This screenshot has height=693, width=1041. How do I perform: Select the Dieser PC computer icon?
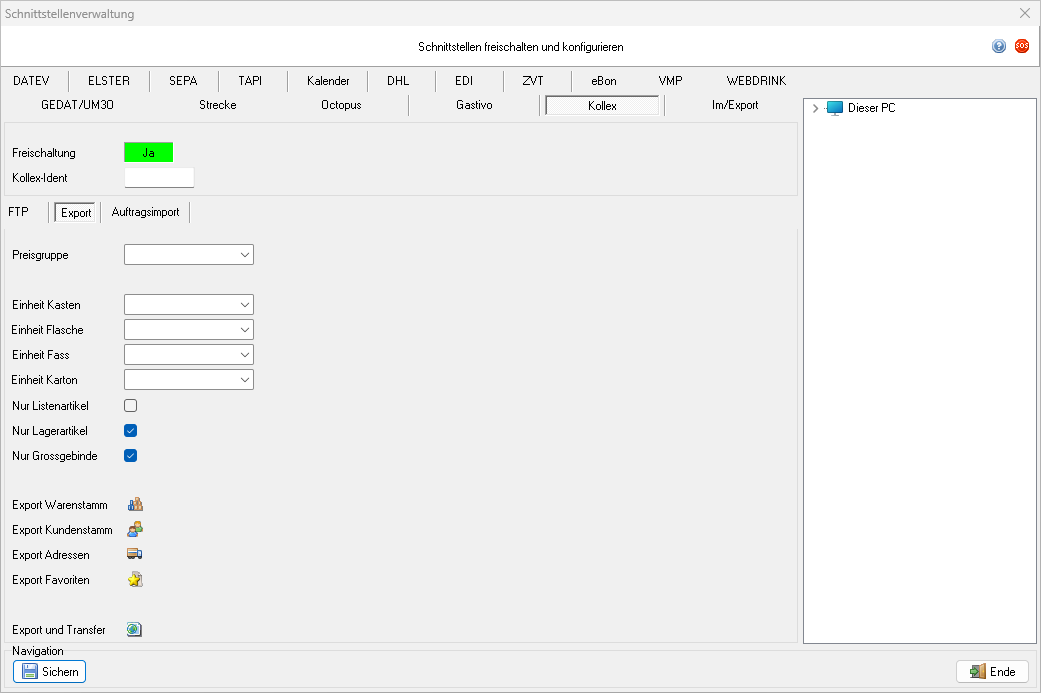pyautogui.click(x=835, y=108)
